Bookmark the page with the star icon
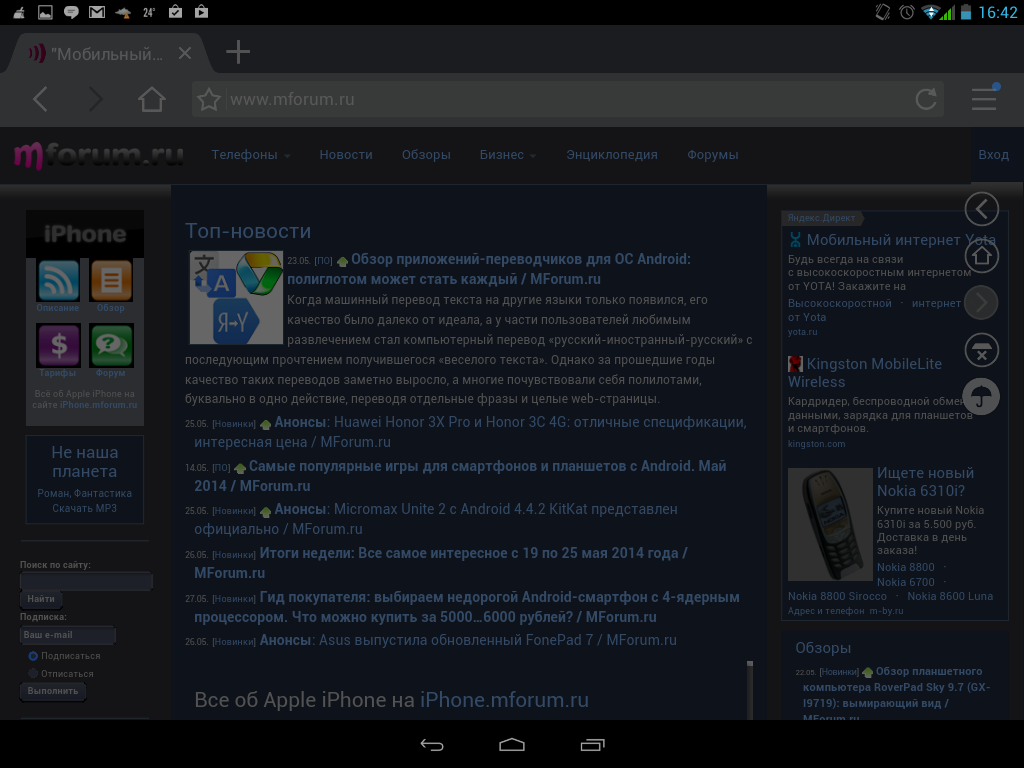1024x768 pixels. pyautogui.click(x=209, y=99)
